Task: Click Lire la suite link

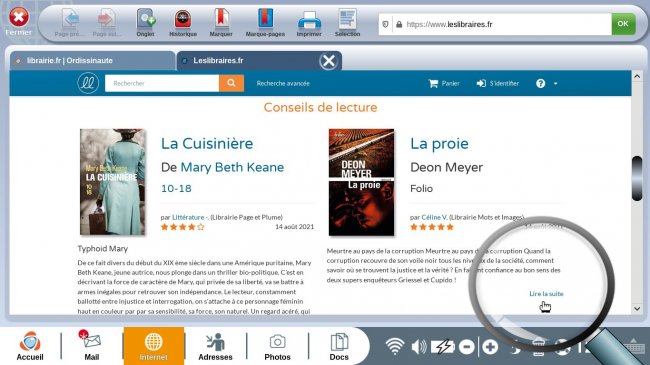Action: point(546,294)
